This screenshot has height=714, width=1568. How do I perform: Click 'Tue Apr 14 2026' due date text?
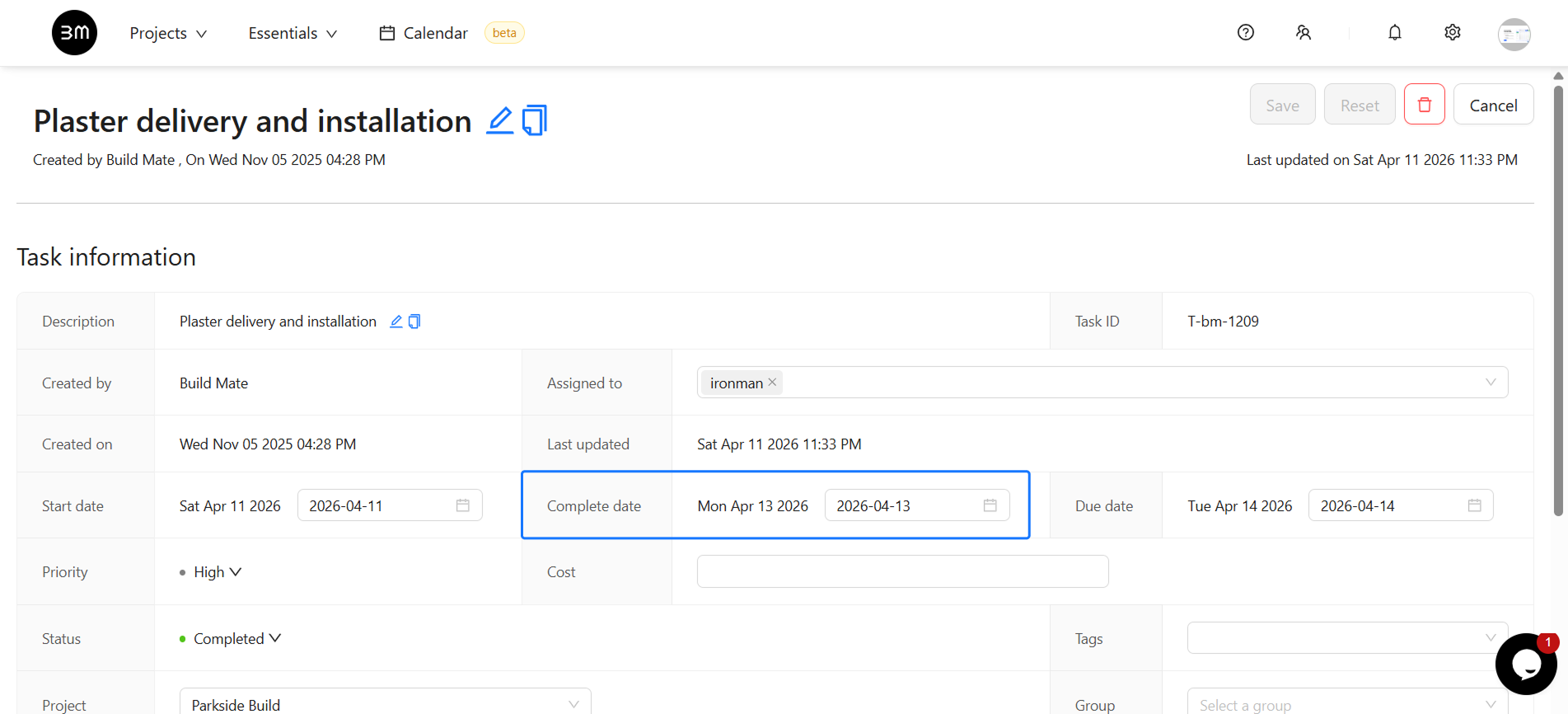1239,506
